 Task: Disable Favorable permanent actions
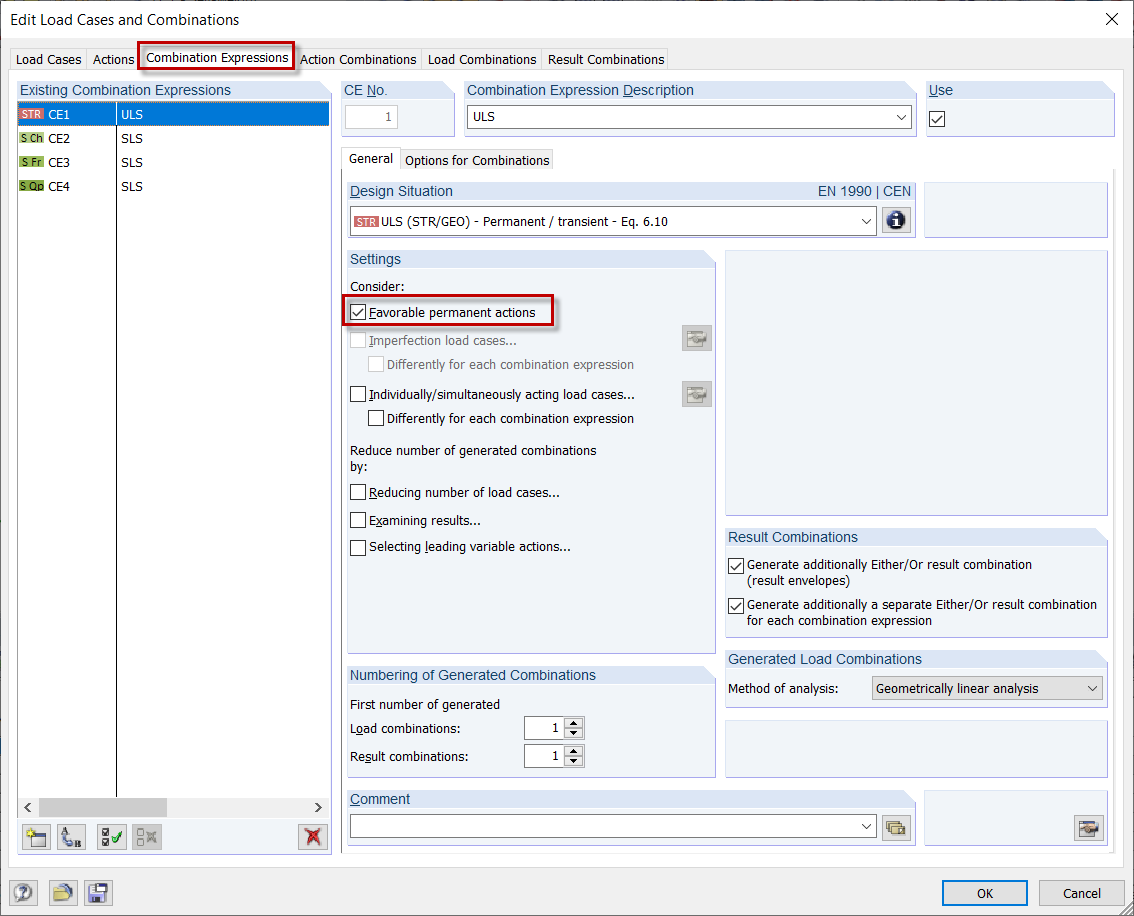point(358,311)
